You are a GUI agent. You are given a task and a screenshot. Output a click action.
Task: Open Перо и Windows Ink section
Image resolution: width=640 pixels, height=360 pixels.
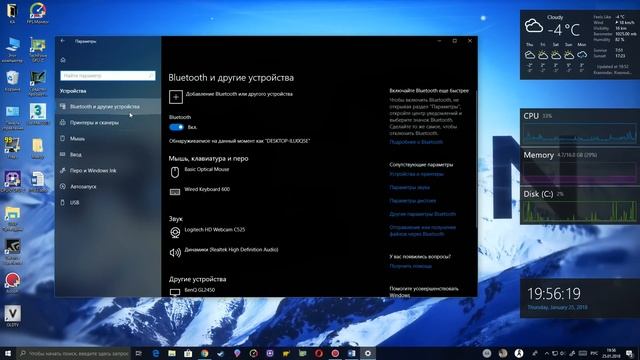108,171
